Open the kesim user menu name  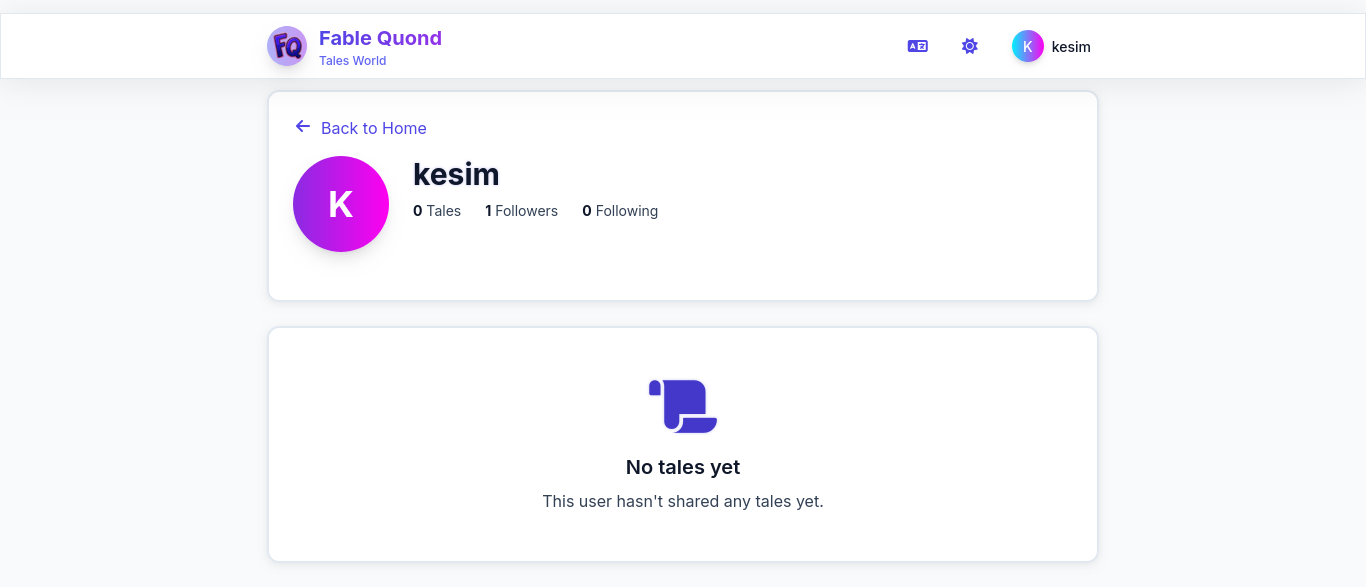point(1071,47)
